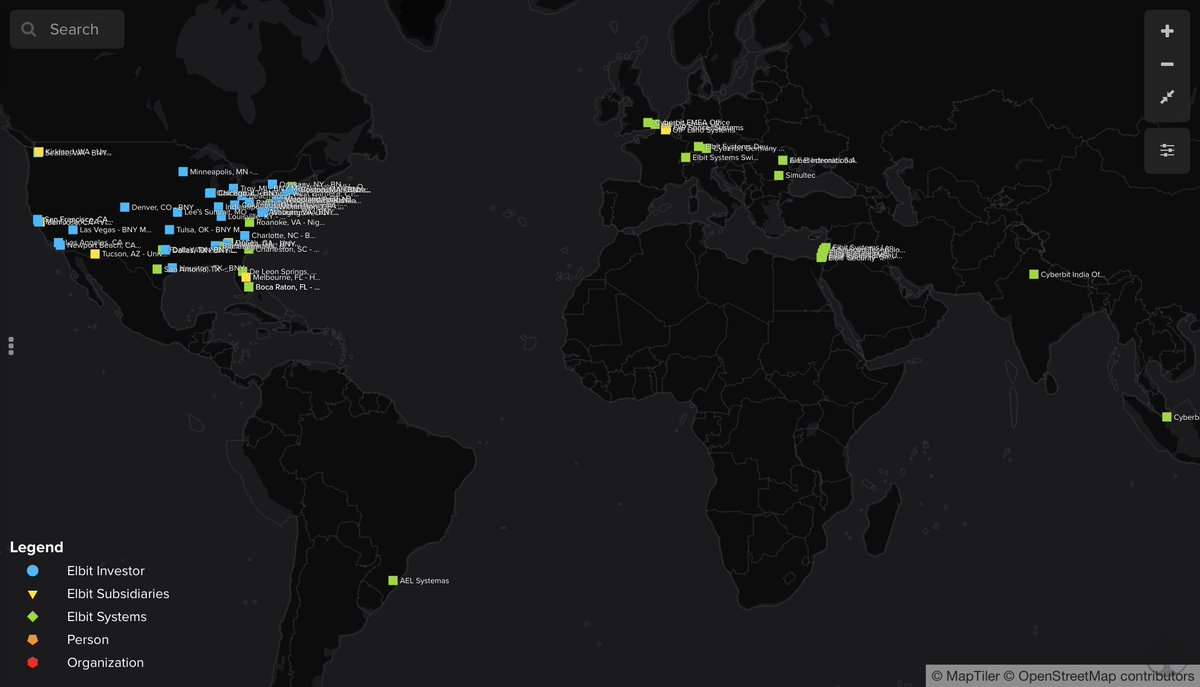The height and width of the screenshot is (687, 1200).
Task: Zoom out with the minus button
Action: tap(1167, 64)
